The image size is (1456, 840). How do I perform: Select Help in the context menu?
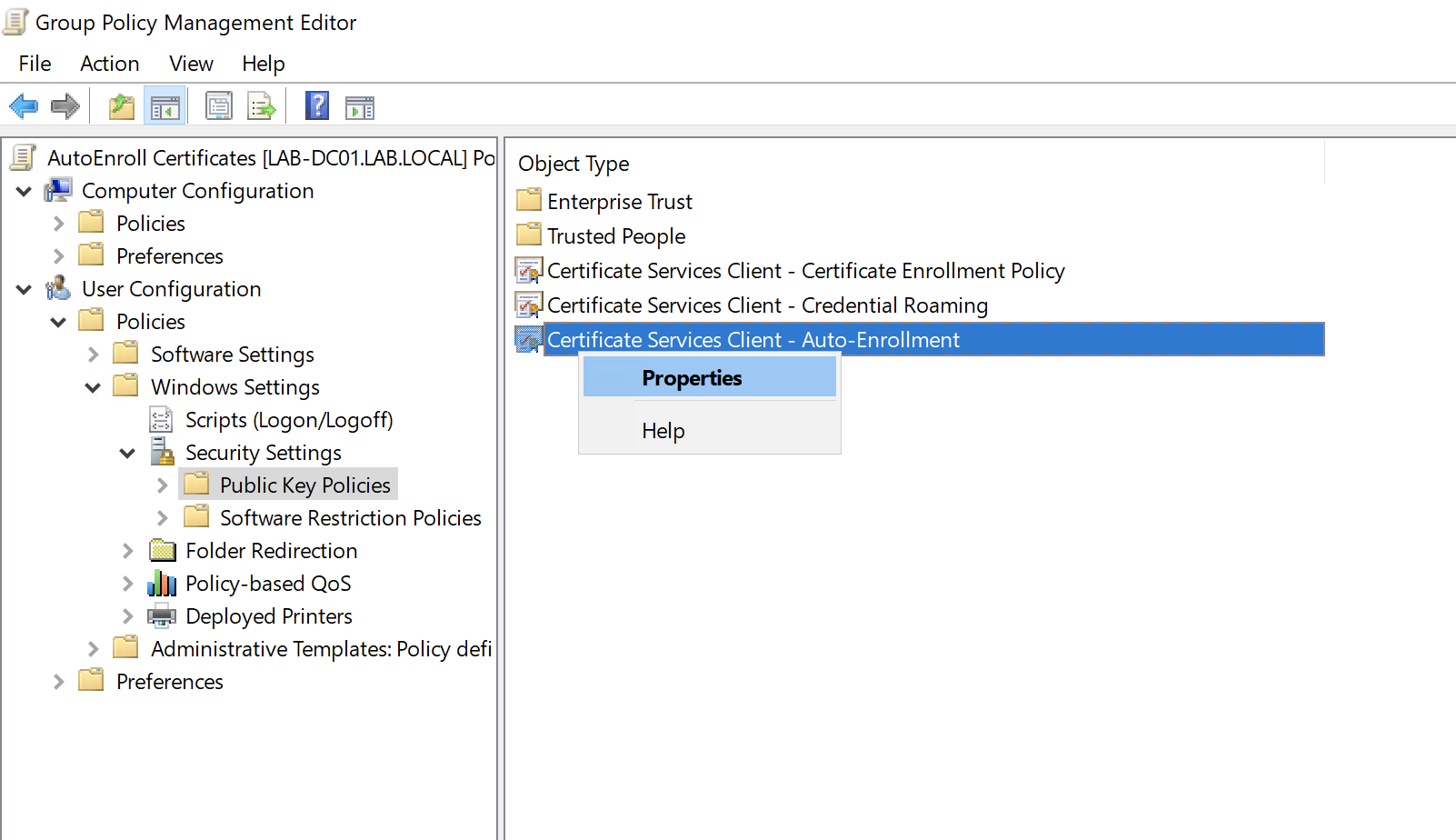click(663, 431)
